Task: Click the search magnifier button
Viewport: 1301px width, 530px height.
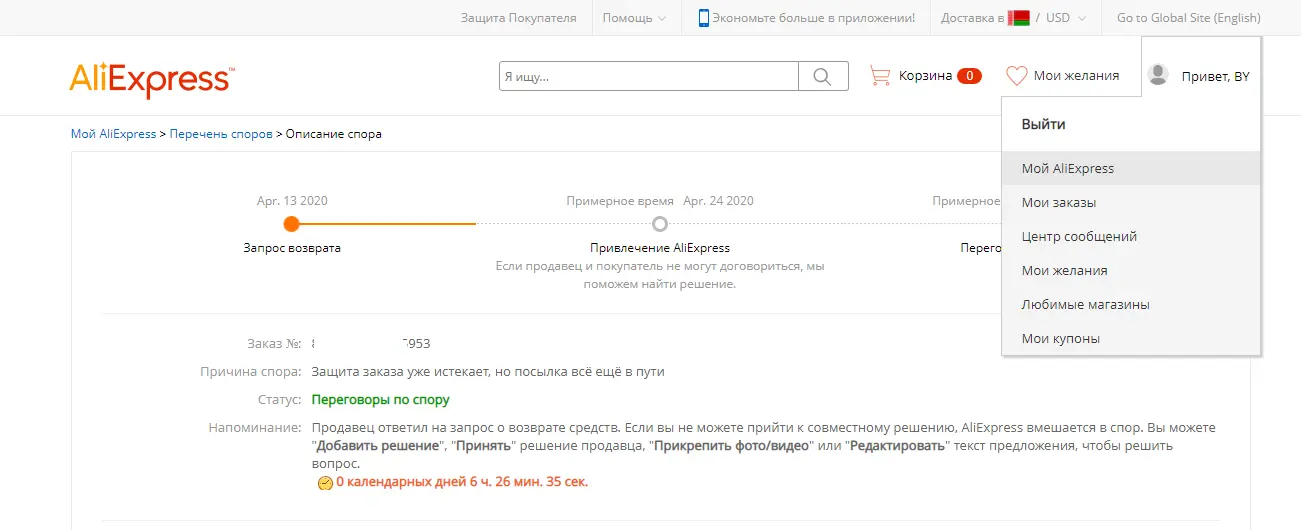Action: tap(823, 76)
